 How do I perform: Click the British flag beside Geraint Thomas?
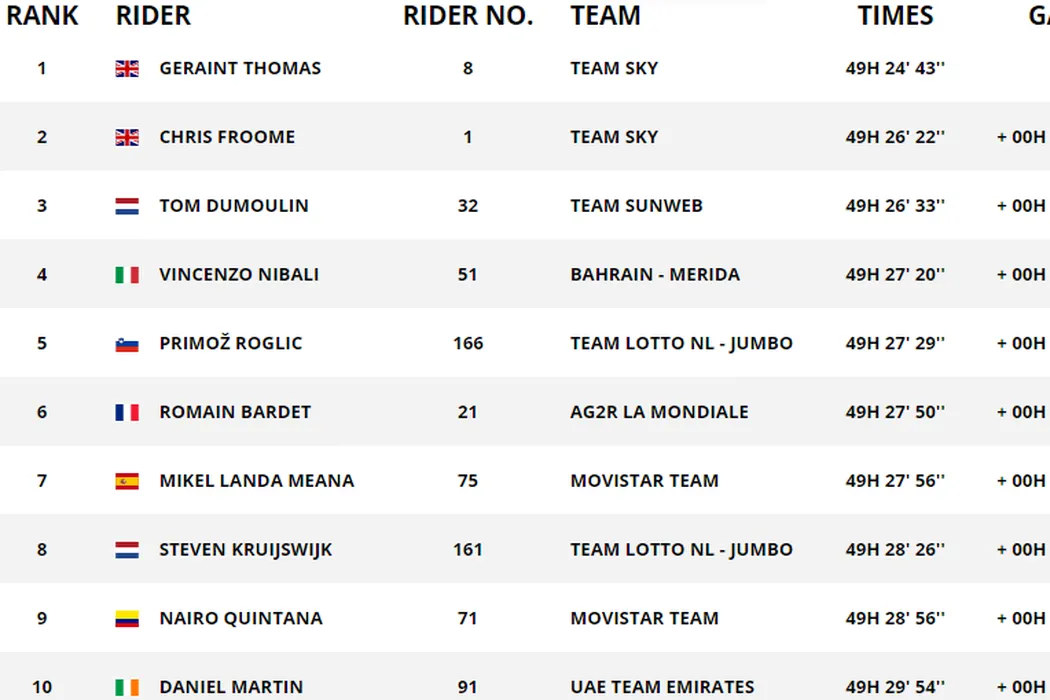[127, 69]
